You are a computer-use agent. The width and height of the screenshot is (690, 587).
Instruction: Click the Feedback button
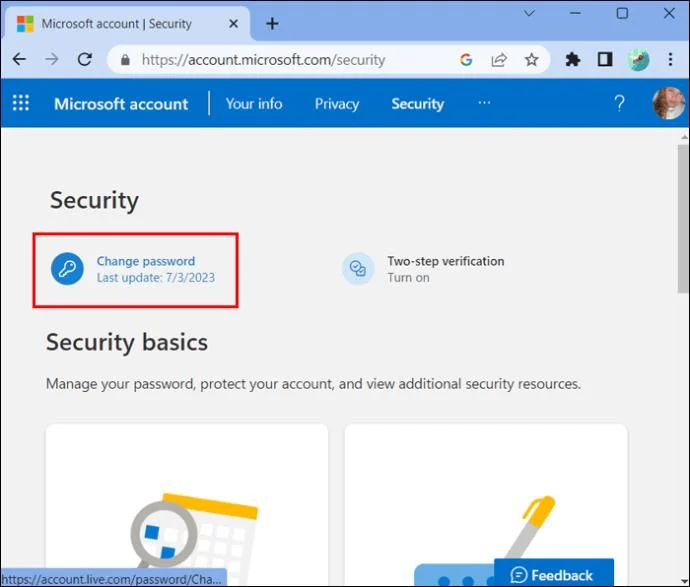click(x=554, y=572)
